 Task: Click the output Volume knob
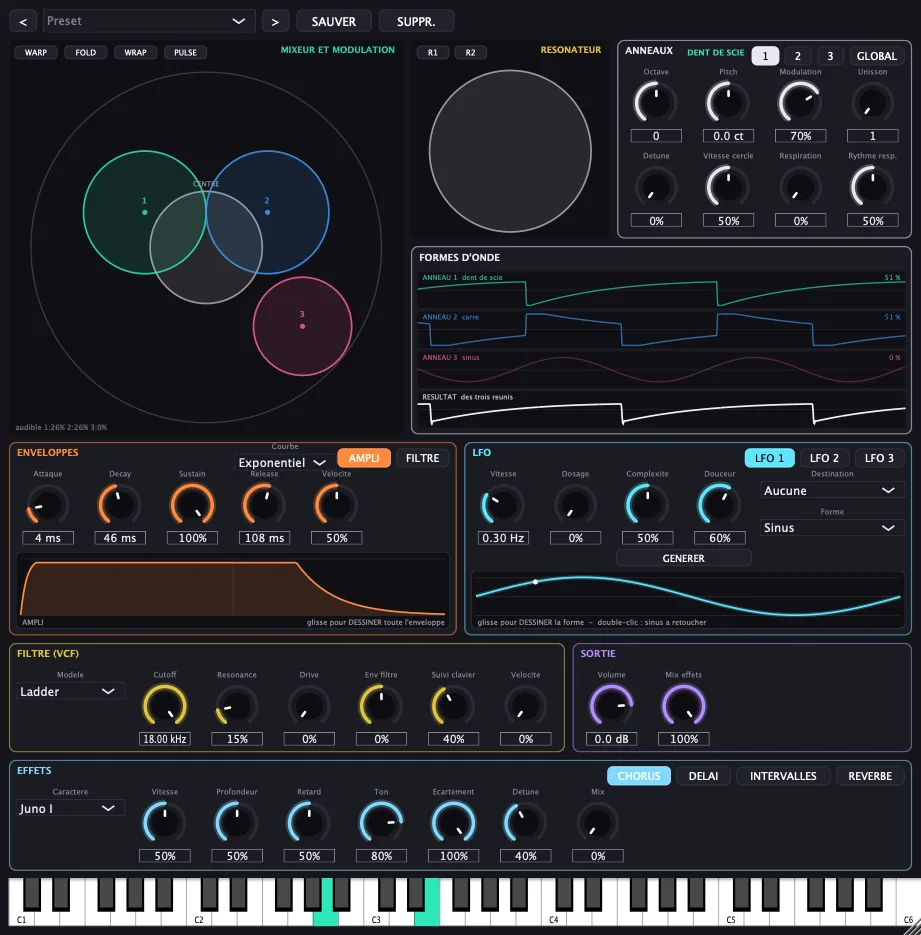(x=611, y=706)
